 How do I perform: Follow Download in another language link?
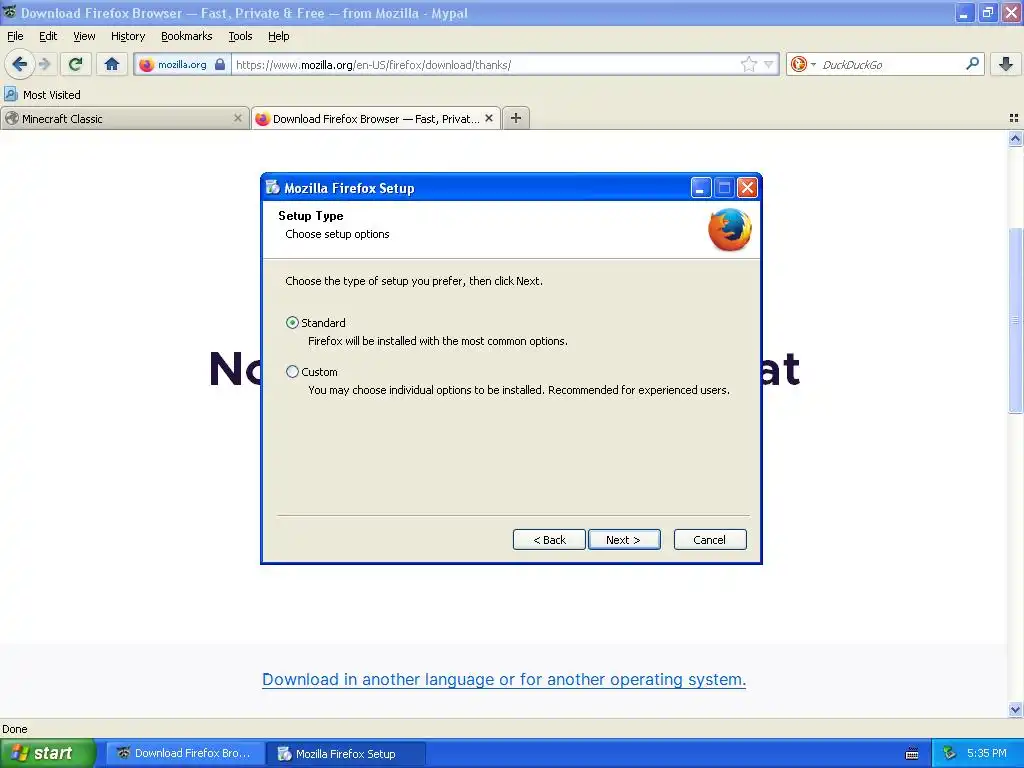504,679
